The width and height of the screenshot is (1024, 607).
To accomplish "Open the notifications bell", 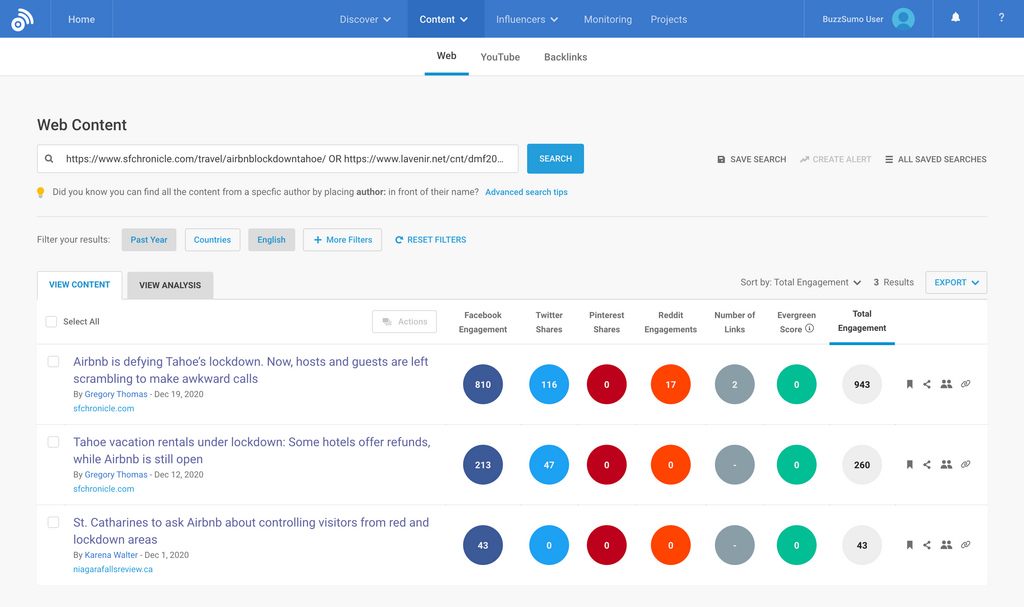I will coord(955,18).
